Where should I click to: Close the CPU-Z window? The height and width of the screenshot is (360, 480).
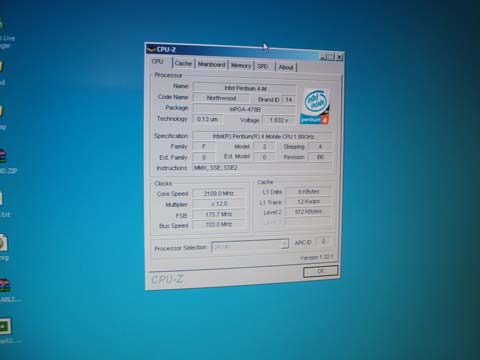click(339, 57)
